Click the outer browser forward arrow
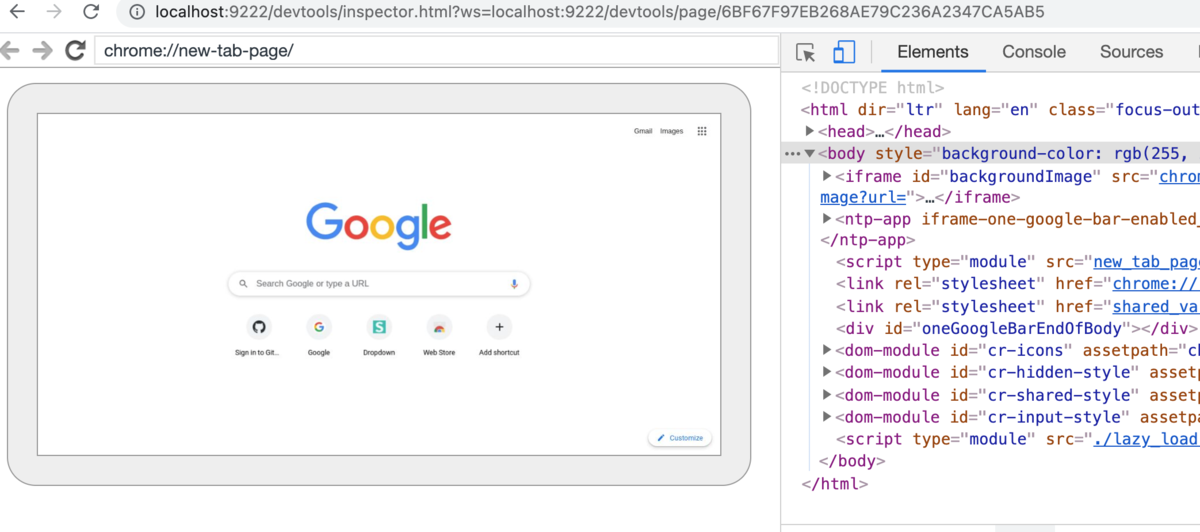1200x532 pixels. point(54,12)
